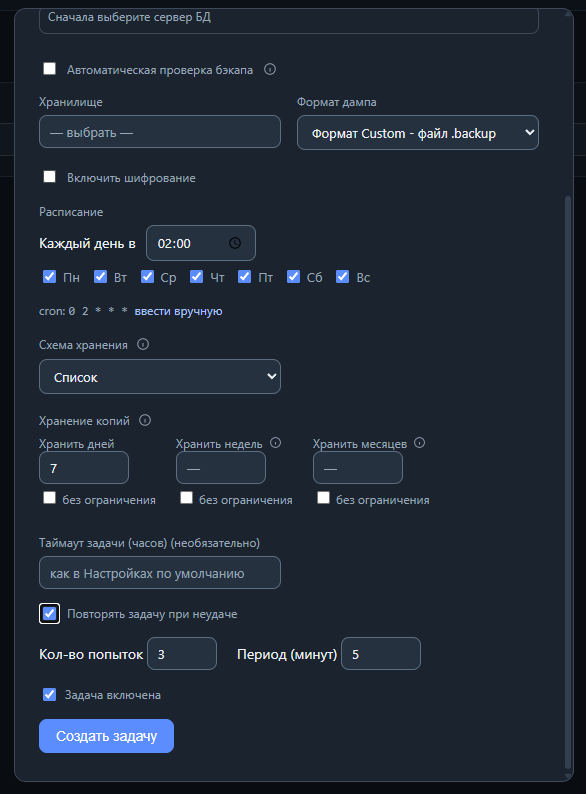Screen dimensions: 586x794
Task: Click the Создать задачу button
Action: pyautogui.click(x=106, y=736)
